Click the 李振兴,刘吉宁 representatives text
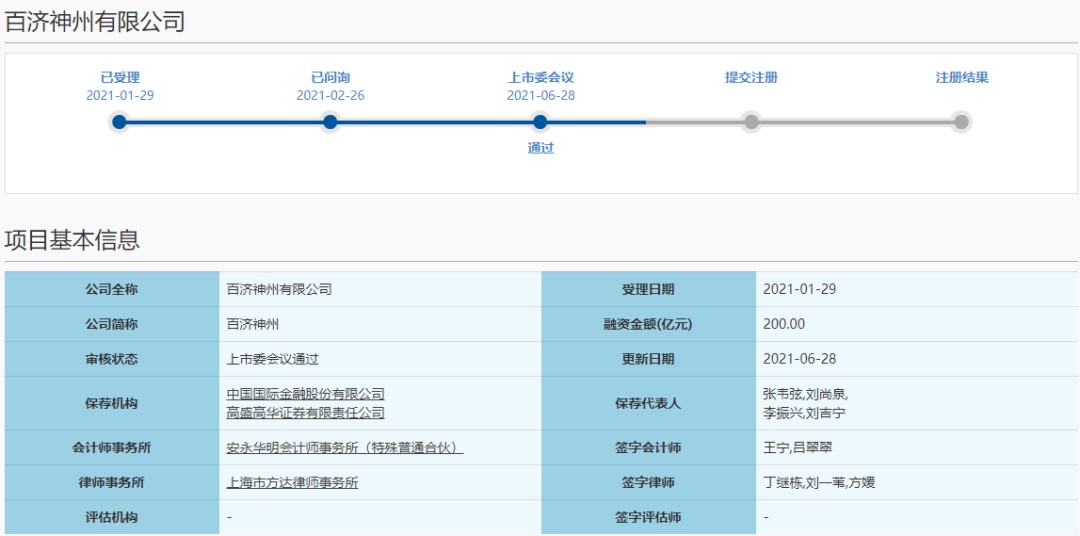This screenshot has width=1080, height=536. point(804,413)
